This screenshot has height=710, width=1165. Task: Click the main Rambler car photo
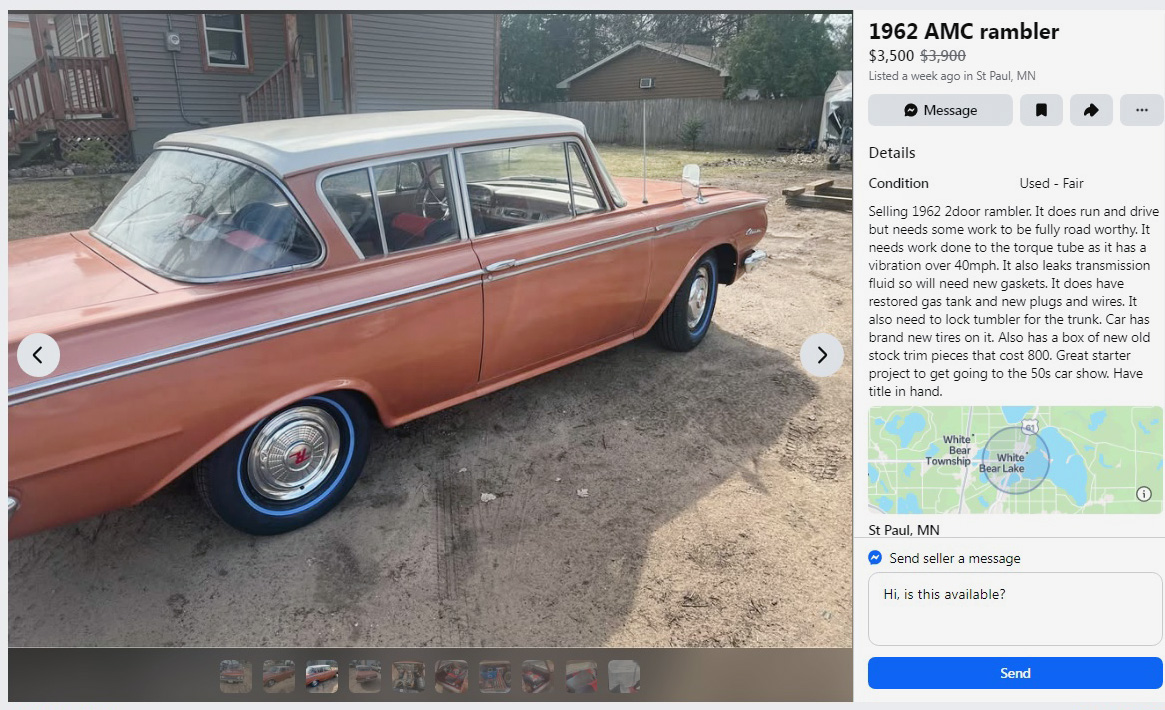click(x=430, y=329)
